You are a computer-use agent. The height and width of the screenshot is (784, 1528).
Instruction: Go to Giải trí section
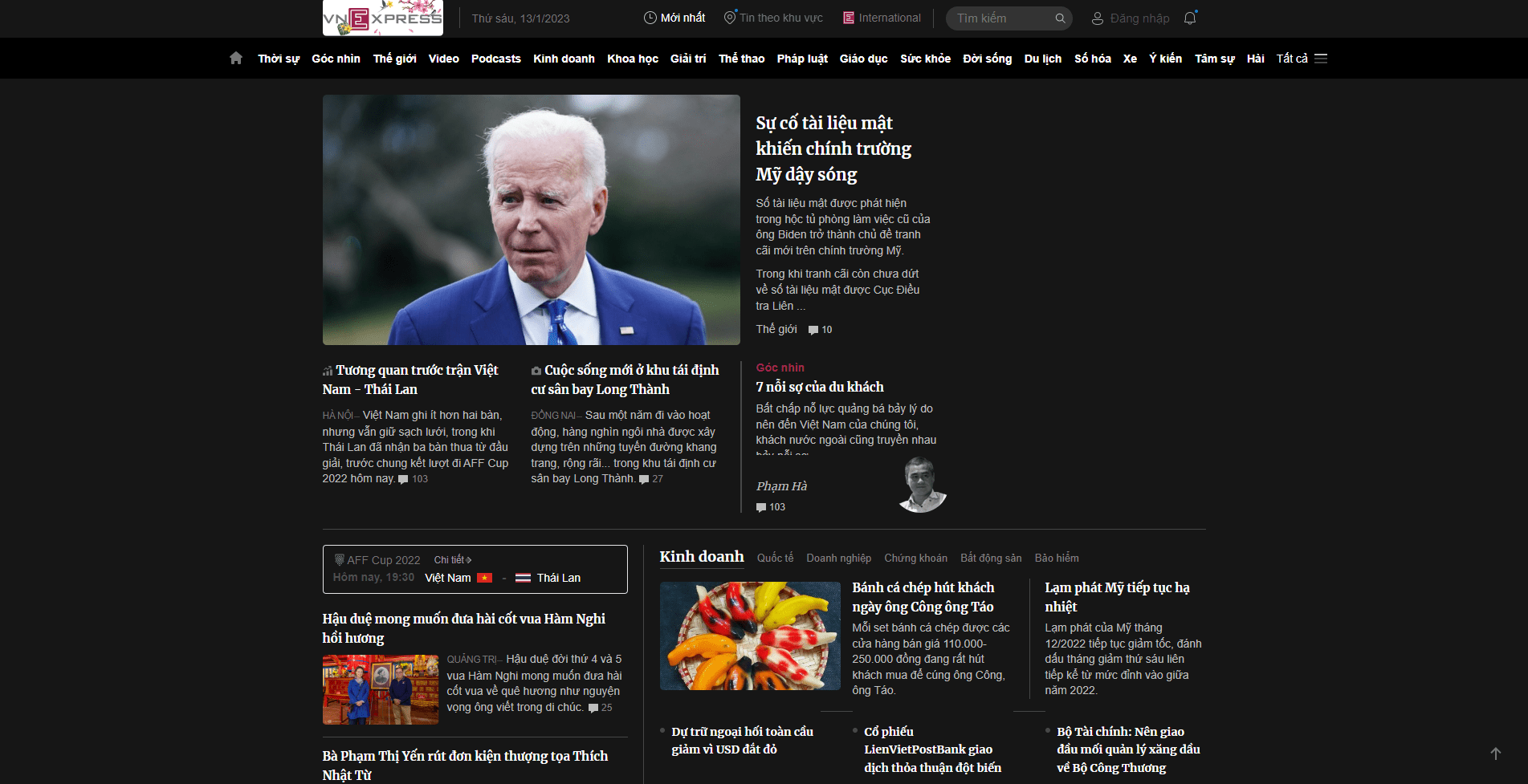(x=688, y=59)
